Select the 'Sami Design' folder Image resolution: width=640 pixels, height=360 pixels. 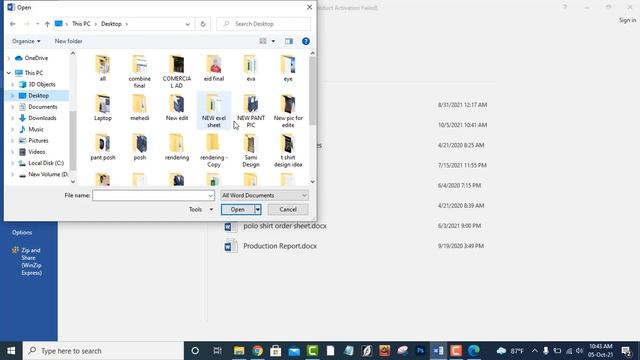click(x=251, y=150)
